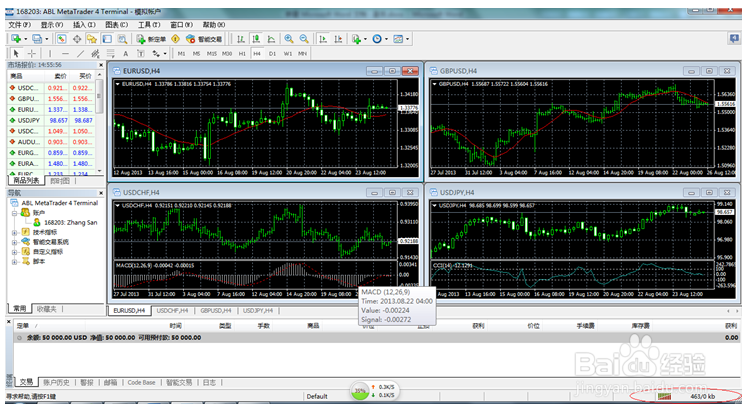Select the Equidistant Channel tool
Viewport: 749px width, 414px height.
(95, 53)
